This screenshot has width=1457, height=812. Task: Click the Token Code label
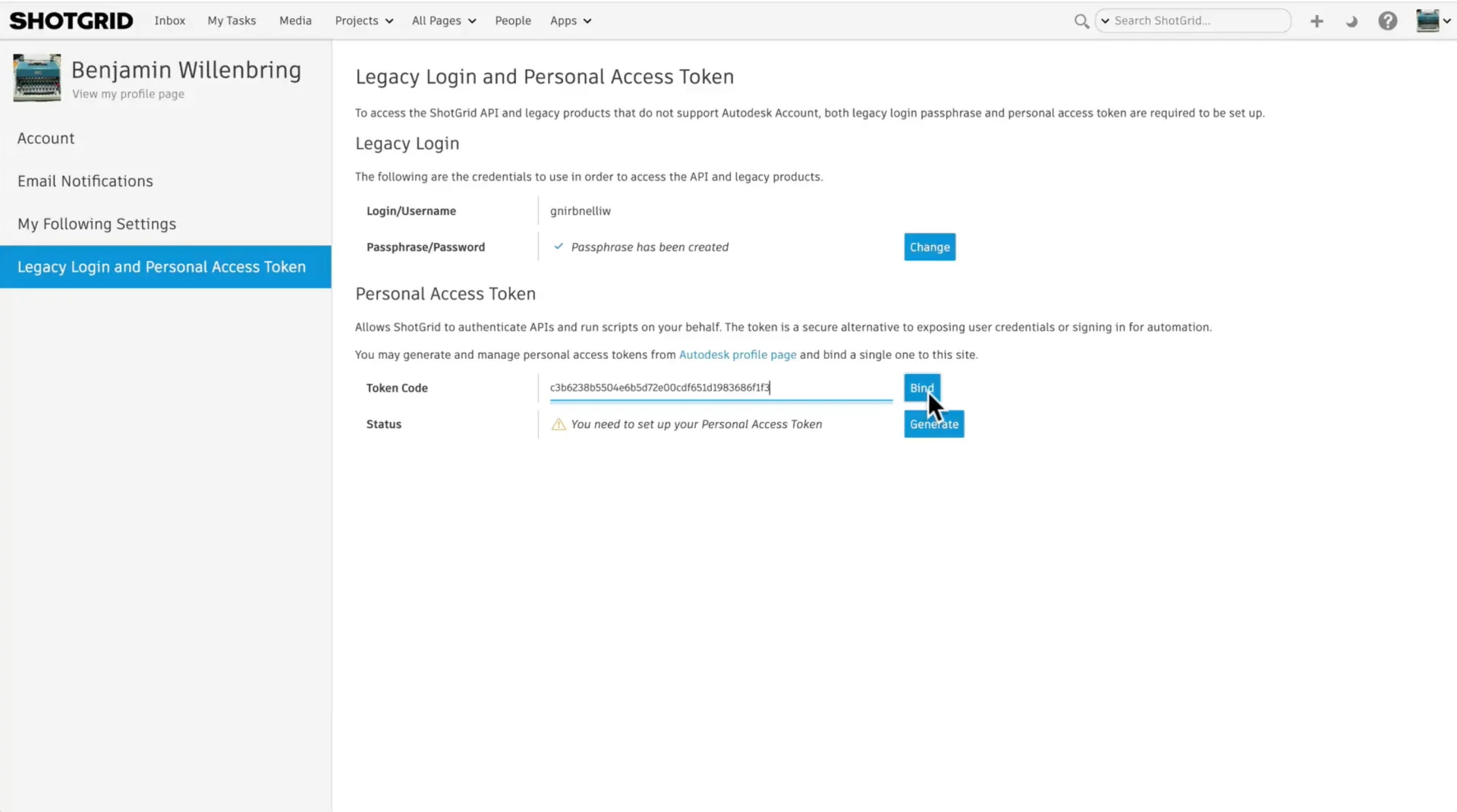click(x=397, y=388)
